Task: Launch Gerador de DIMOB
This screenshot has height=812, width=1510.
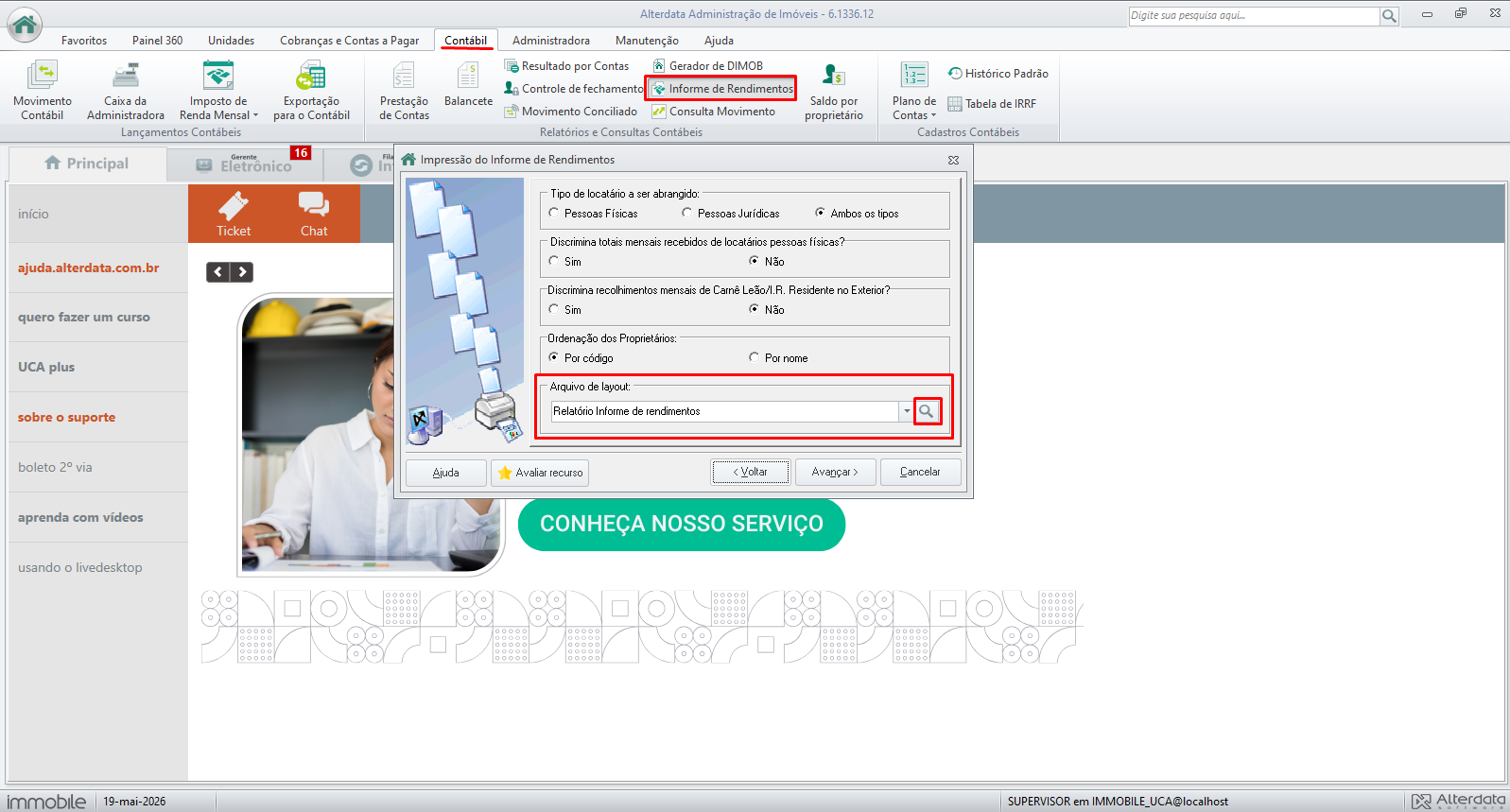Action: point(707,66)
